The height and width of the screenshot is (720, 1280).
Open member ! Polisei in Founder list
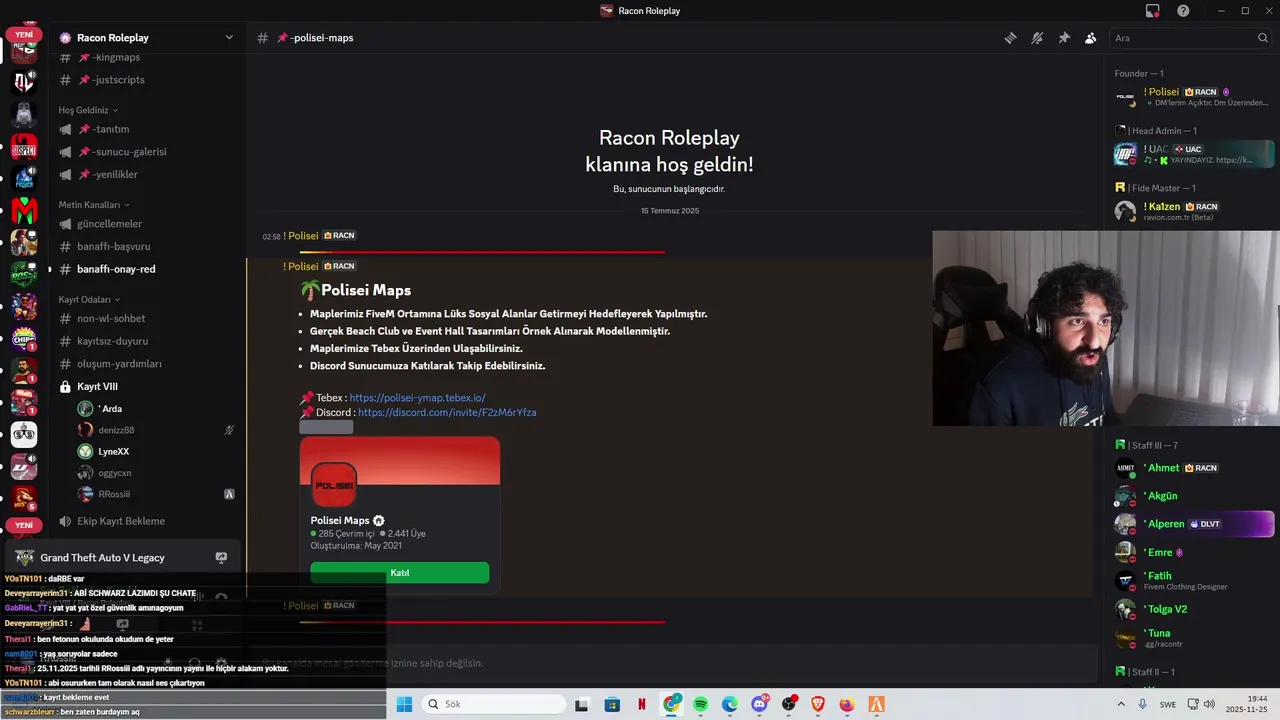1193,97
